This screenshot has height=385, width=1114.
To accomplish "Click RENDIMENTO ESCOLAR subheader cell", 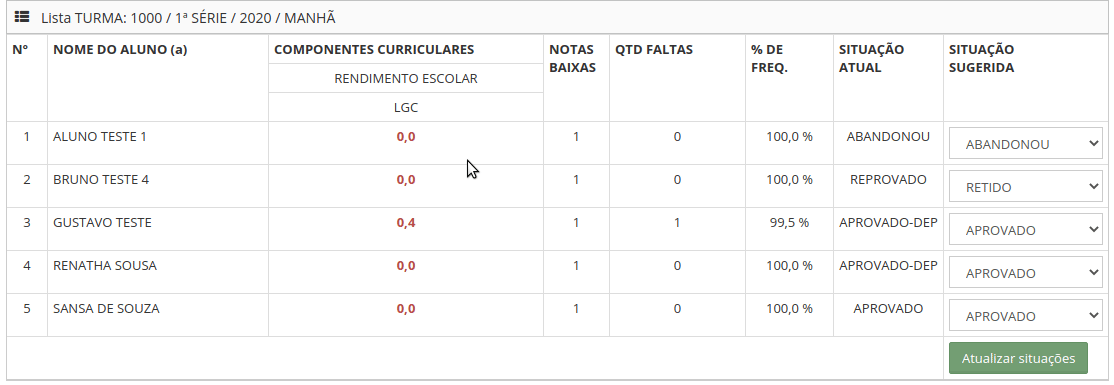I will (406, 78).
